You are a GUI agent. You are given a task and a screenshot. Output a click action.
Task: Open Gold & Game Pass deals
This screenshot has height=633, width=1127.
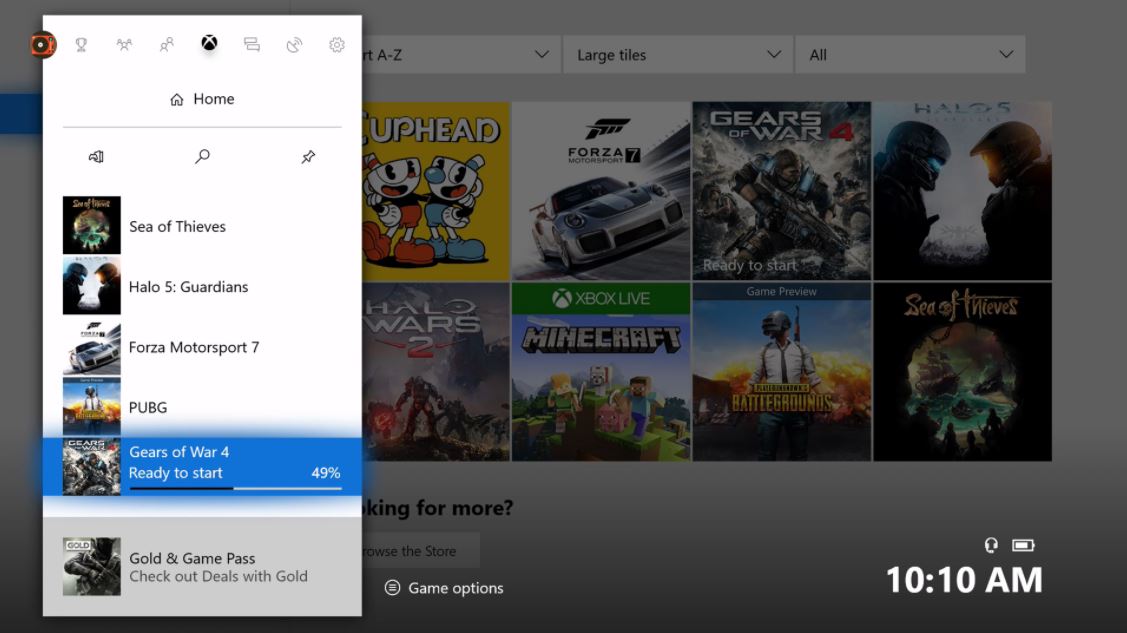click(202, 566)
